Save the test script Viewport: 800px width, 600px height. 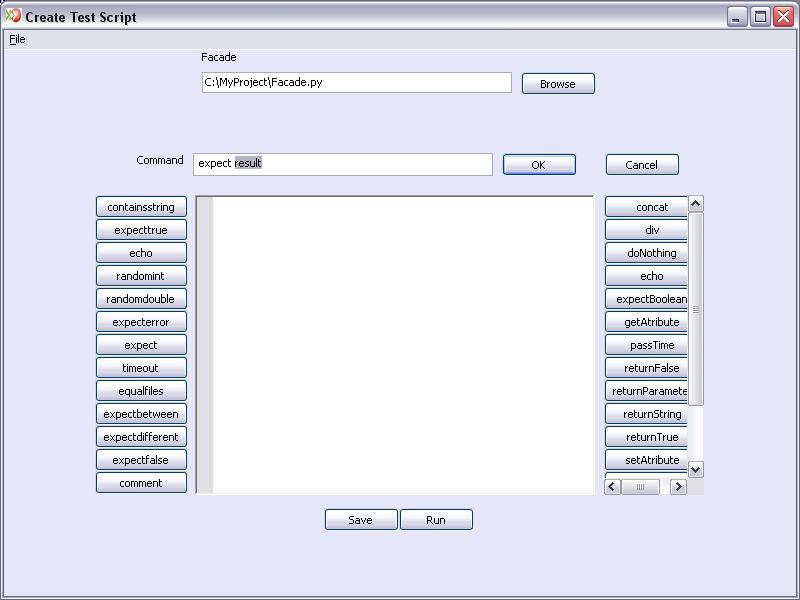360,519
